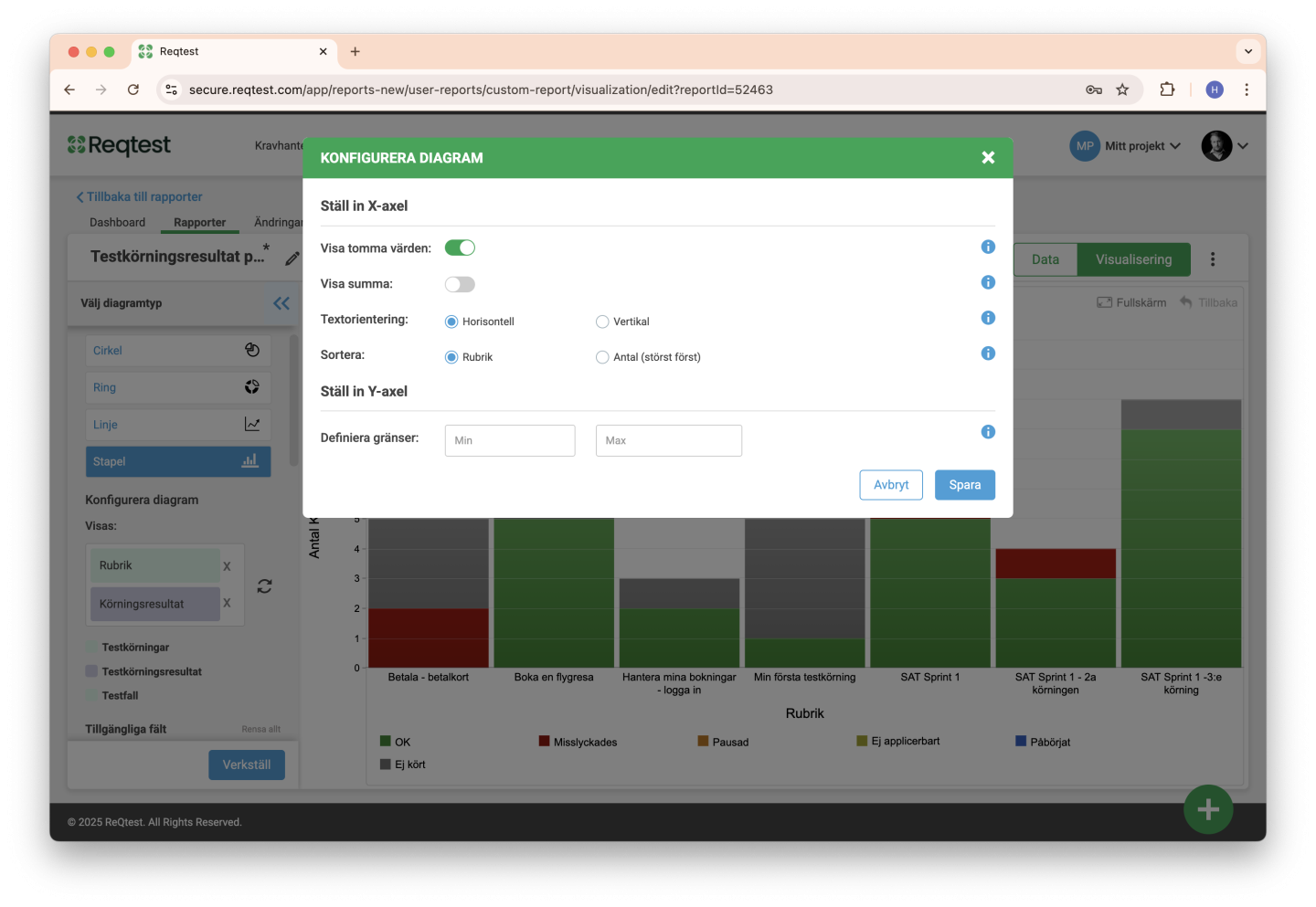Close the Konfigurera diagram dialog
The image size is (1316, 907).
988,158
